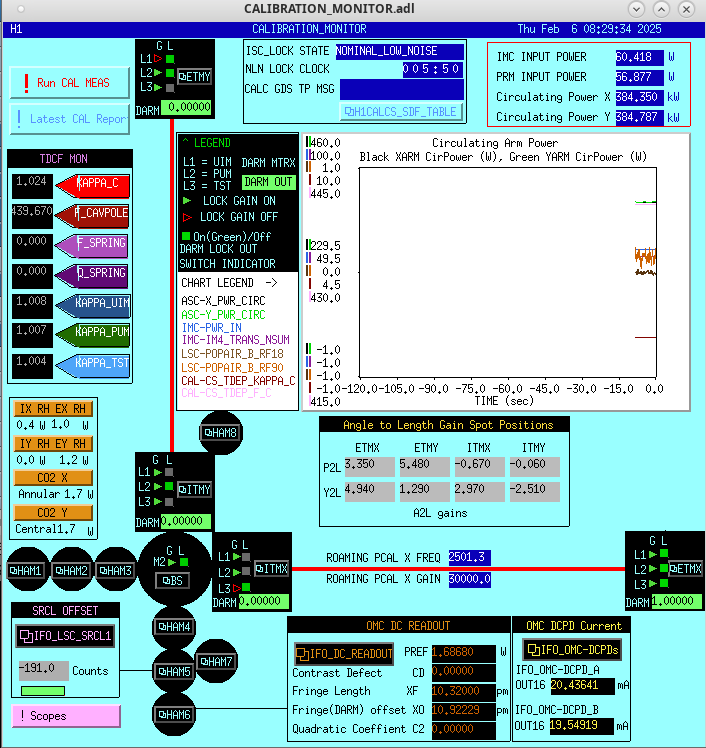Open the IFO_OMC-DCPDs display
Screen dimensions: 706x748
coord(572,649)
